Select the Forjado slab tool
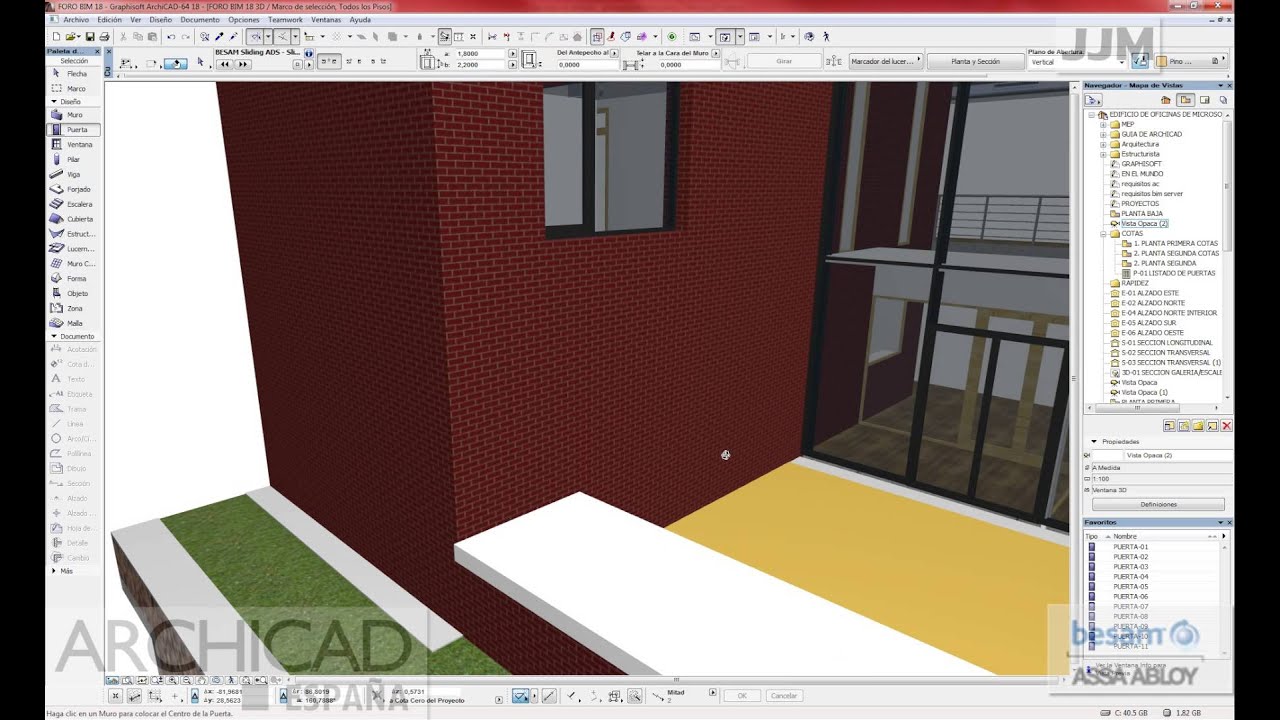The width and height of the screenshot is (1280, 720). click(74, 189)
